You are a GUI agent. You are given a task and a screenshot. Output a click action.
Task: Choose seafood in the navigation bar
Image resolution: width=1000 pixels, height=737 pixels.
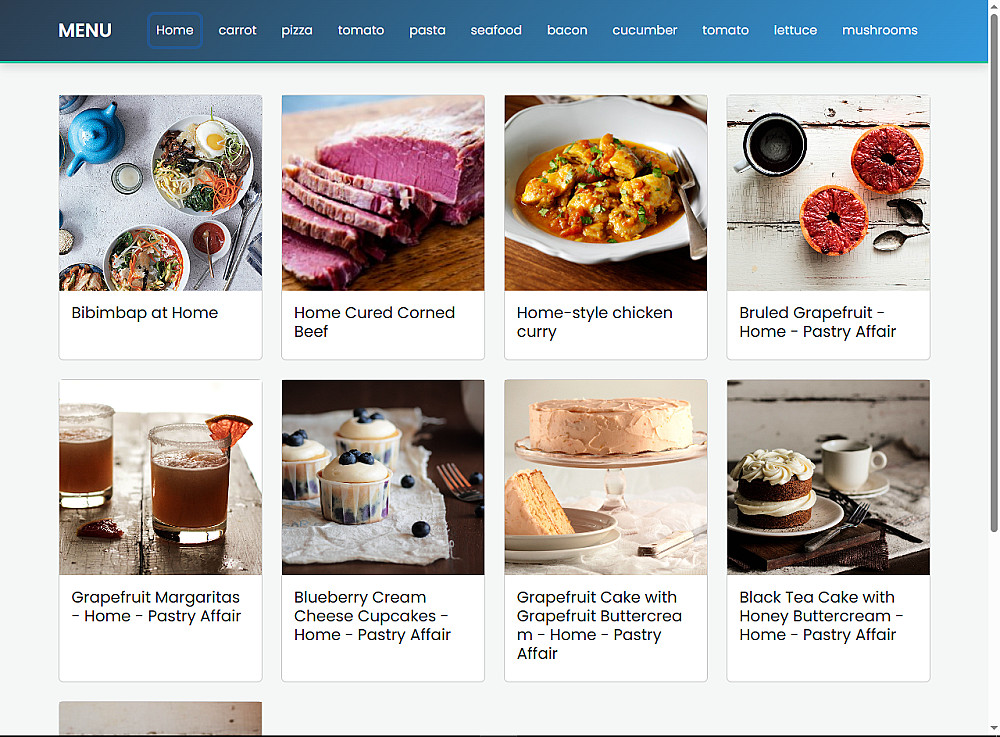tap(496, 30)
